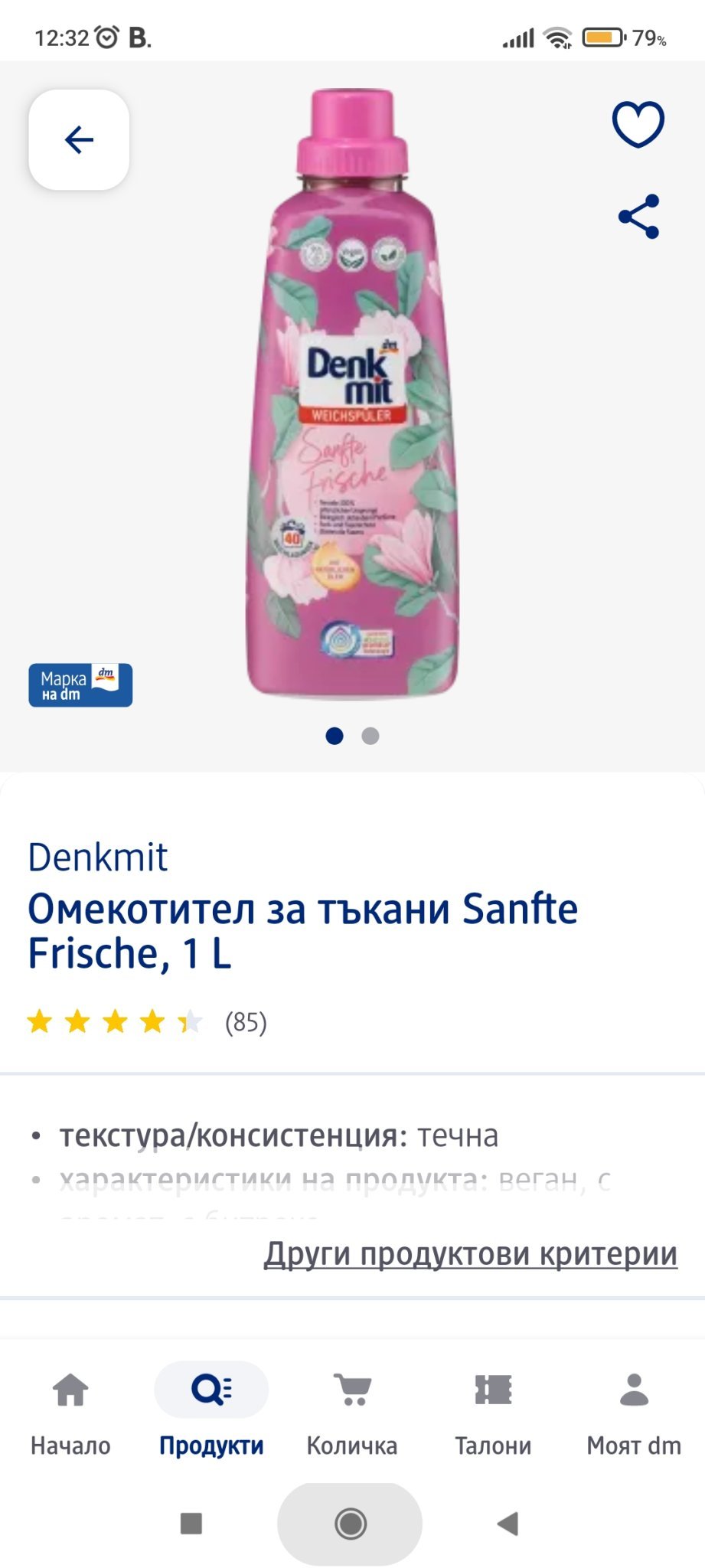Tap the star rating row
Image resolution: width=705 pixels, height=1568 pixels.
tap(115, 1022)
